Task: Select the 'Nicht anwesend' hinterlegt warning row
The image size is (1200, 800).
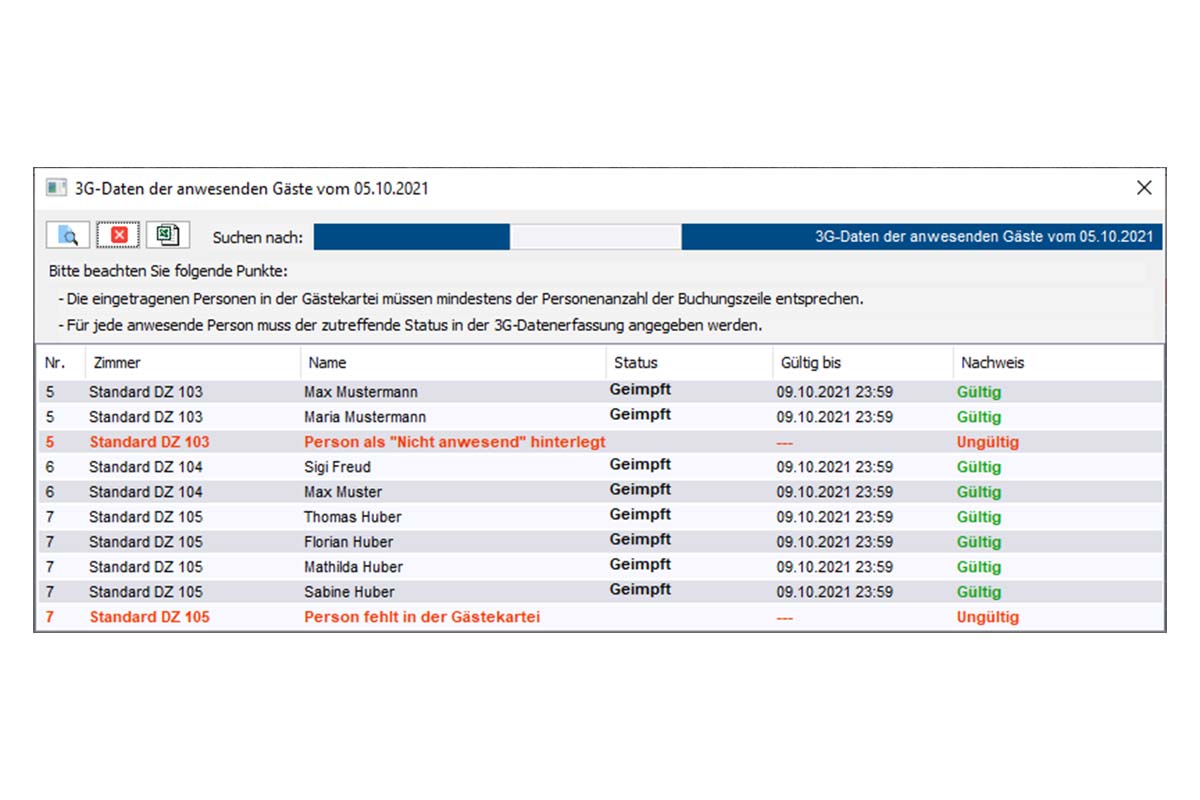Action: click(454, 442)
